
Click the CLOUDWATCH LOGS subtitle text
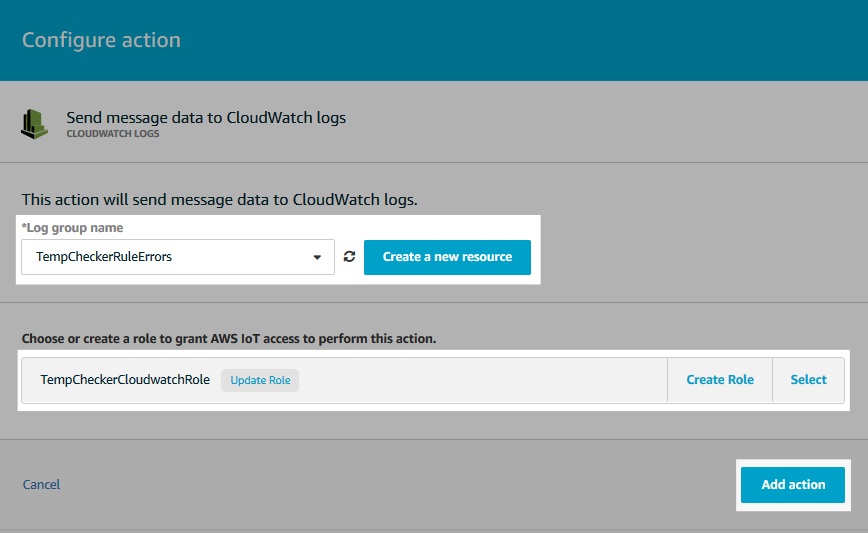pyautogui.click(x=113, y=133)
